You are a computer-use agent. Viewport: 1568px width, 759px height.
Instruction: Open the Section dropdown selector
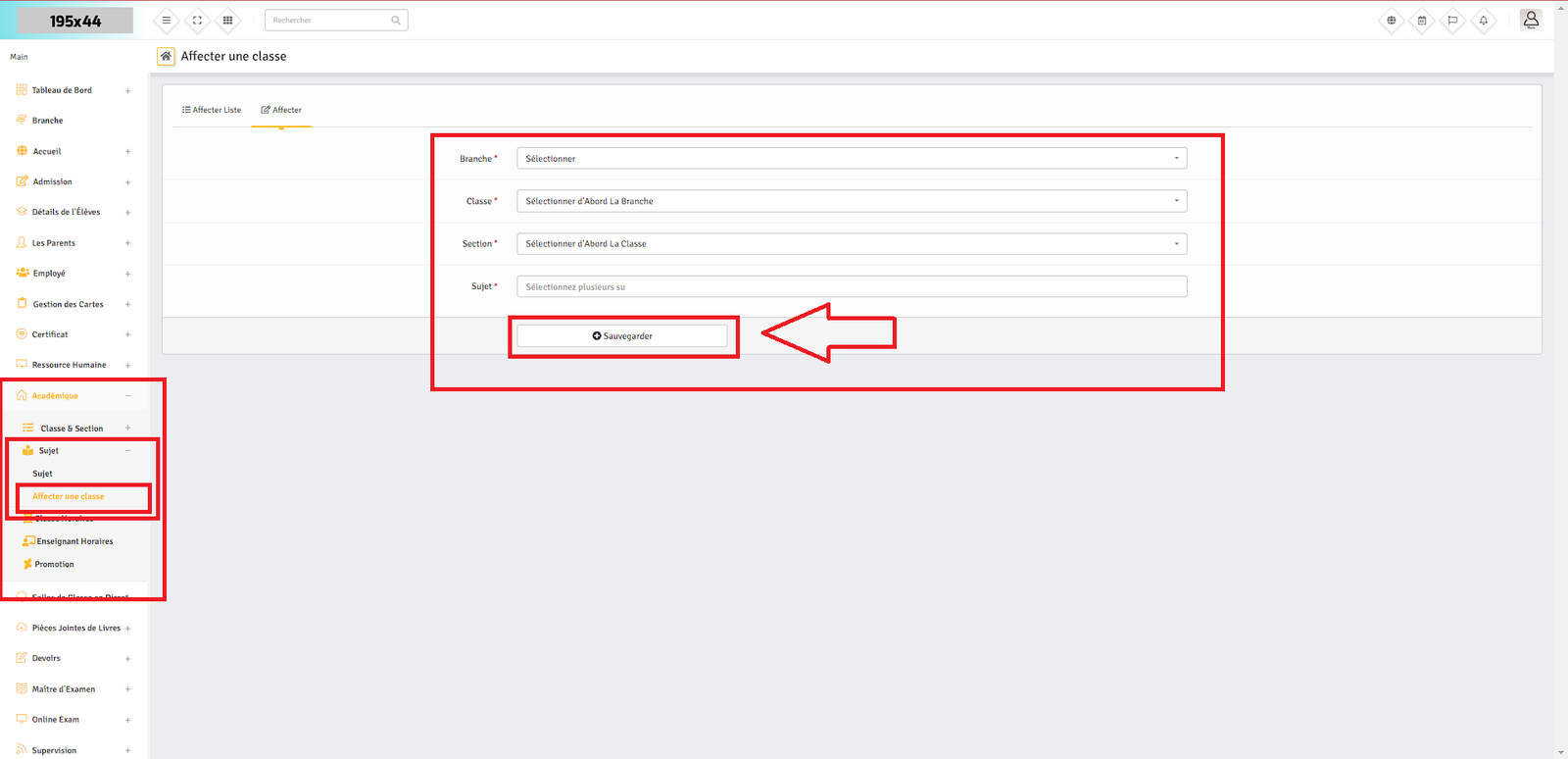pyautogui.click(x=851, y=244)
